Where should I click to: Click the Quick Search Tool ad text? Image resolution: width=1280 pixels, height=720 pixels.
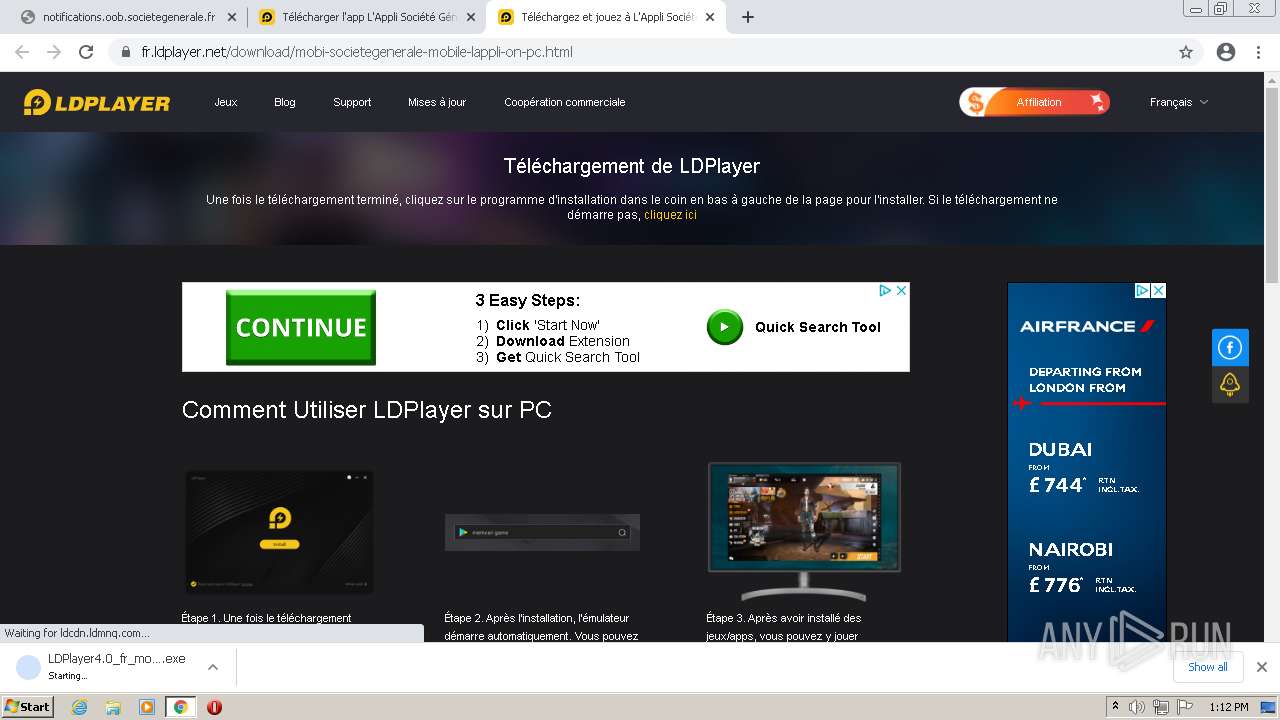coord(818,327)
